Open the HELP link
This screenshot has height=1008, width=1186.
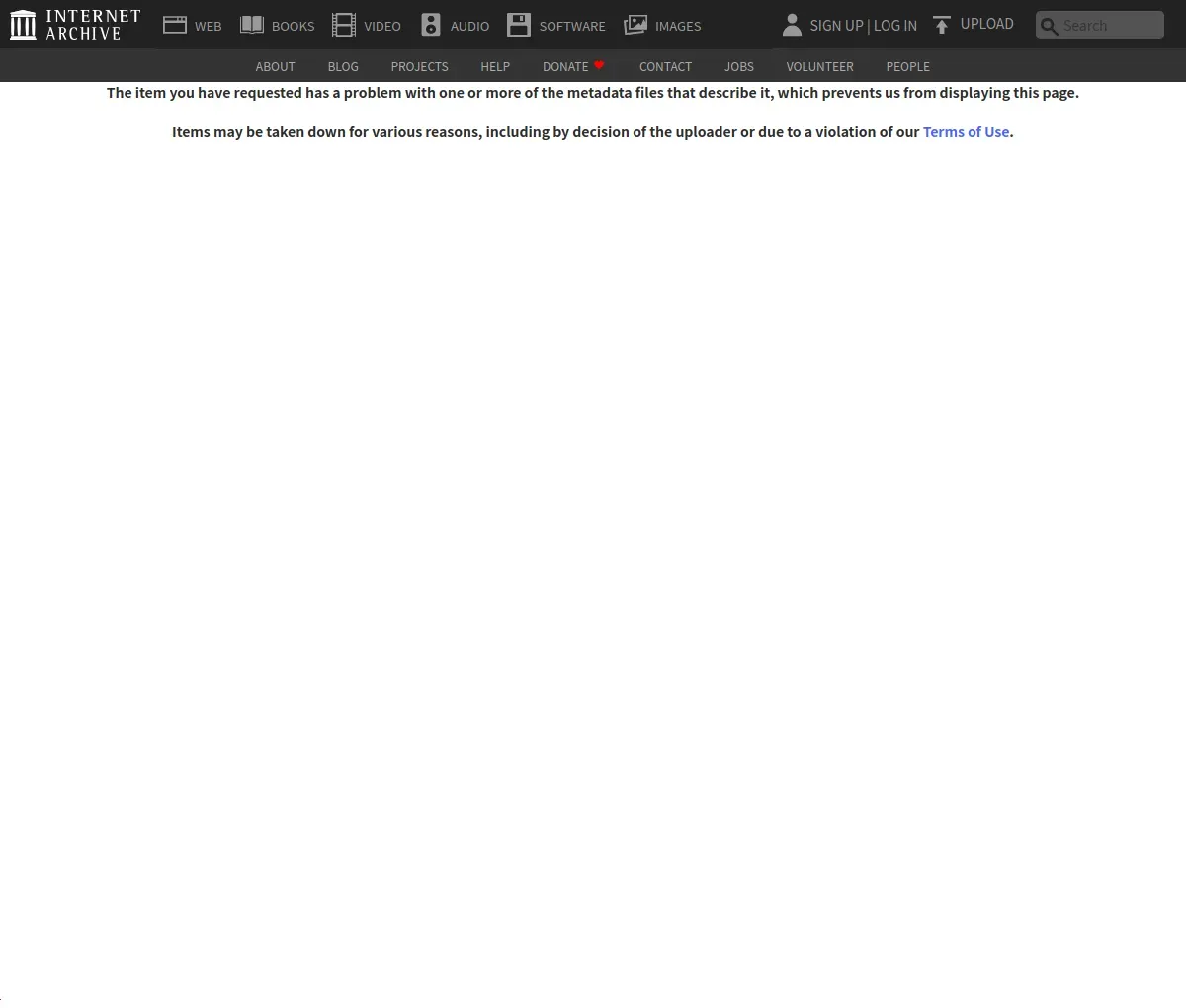495,66
